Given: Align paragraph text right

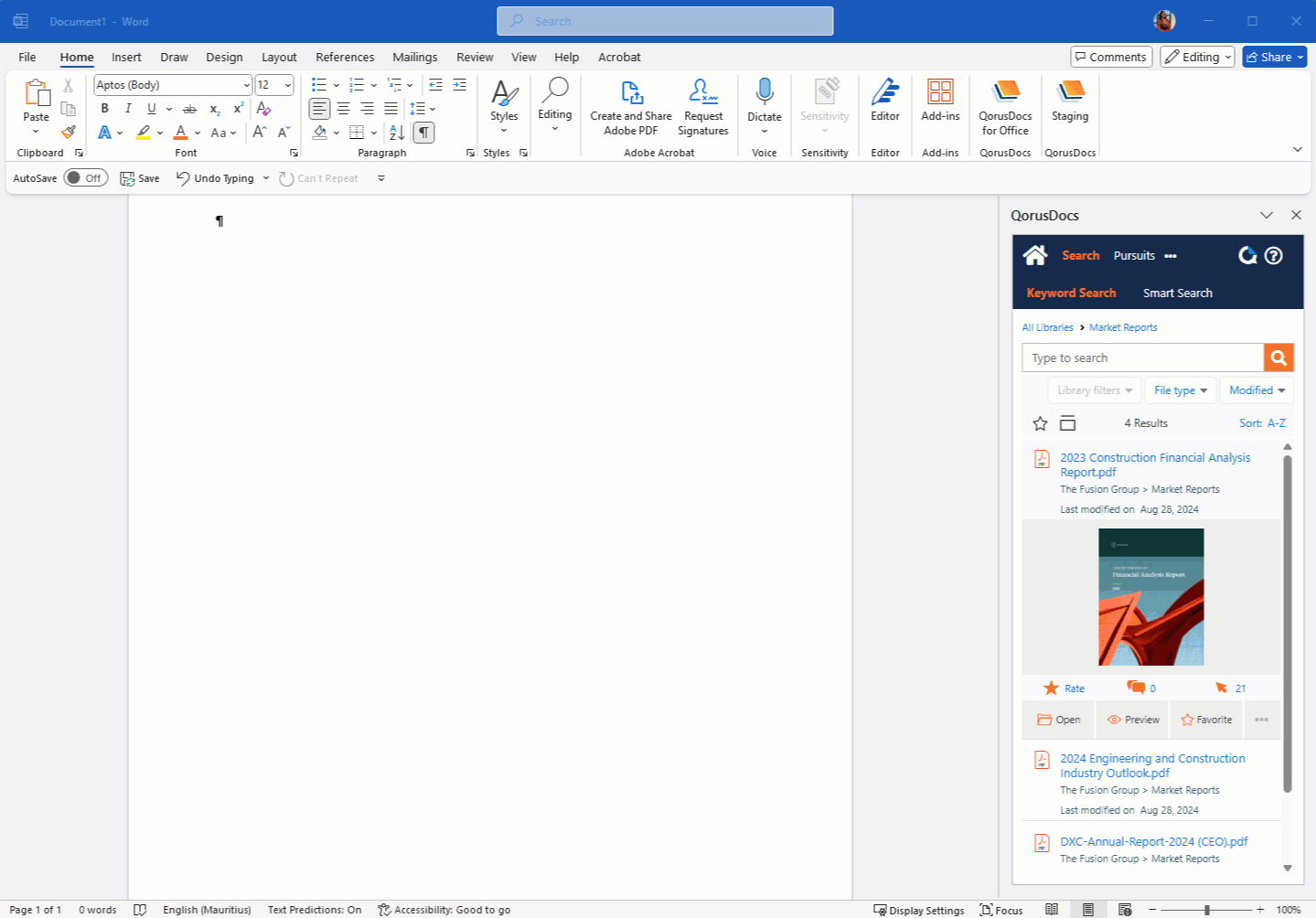Looking at the screenshot, I should (x=367, y=109).
